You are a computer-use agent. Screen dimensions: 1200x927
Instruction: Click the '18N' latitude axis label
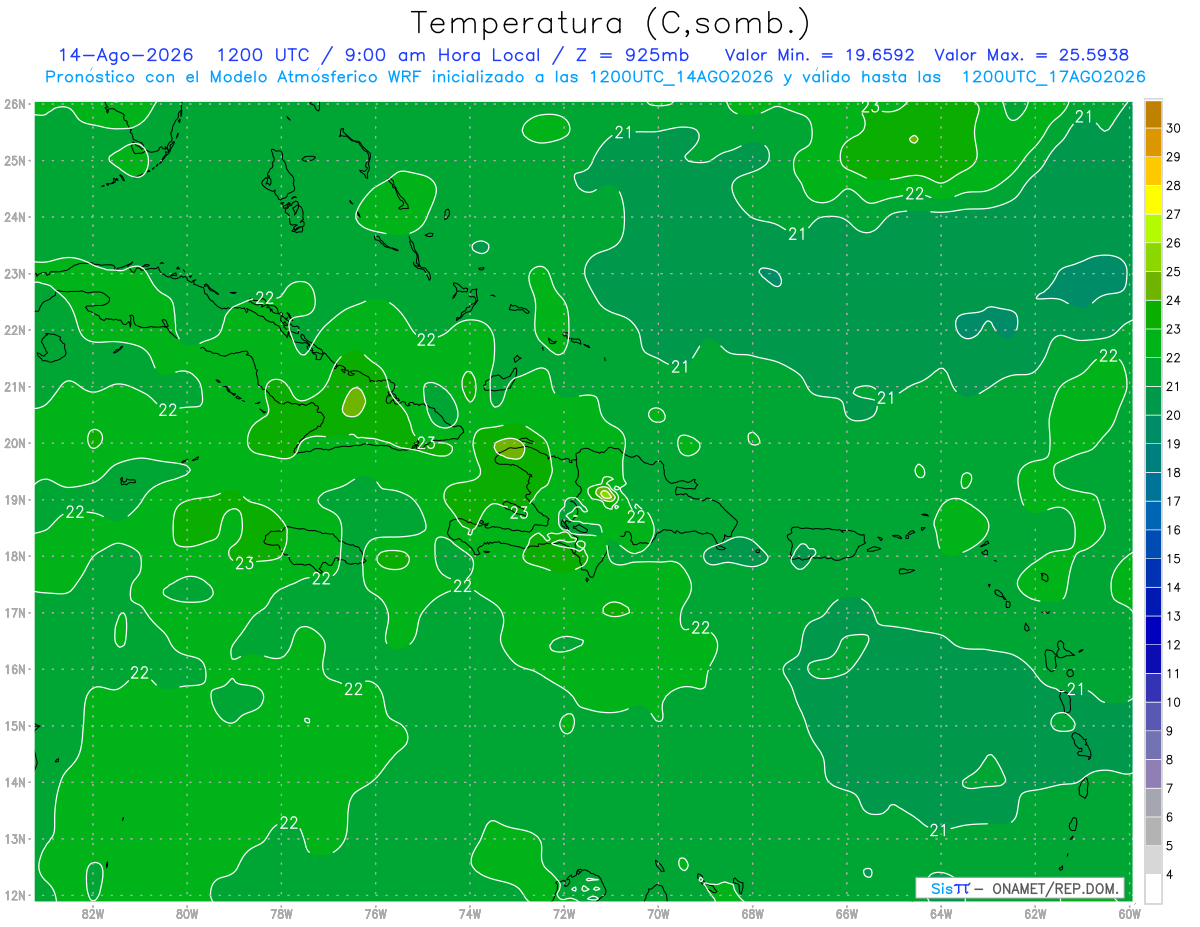pos(14,556)
